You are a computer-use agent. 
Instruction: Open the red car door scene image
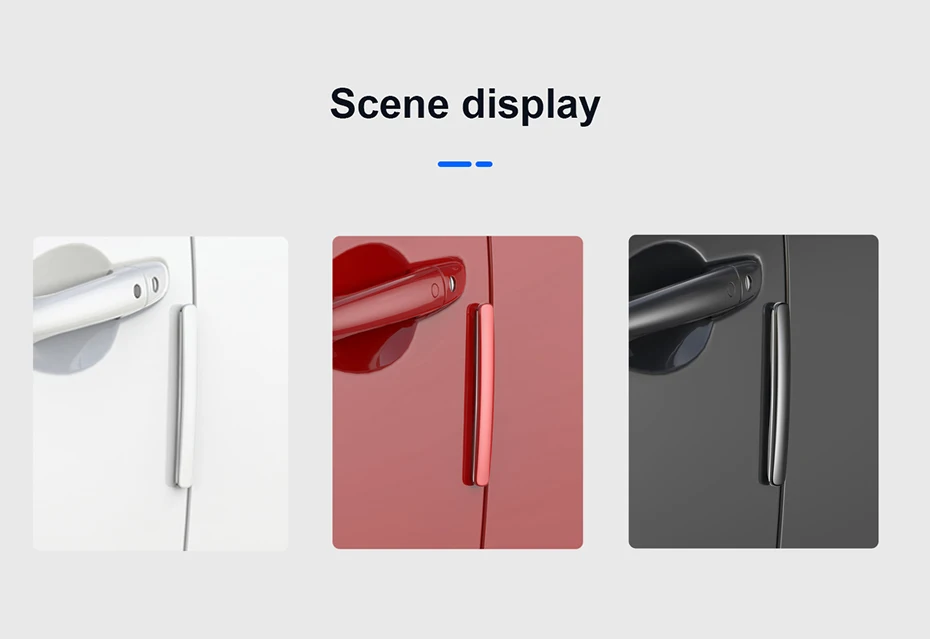(457, 392)
